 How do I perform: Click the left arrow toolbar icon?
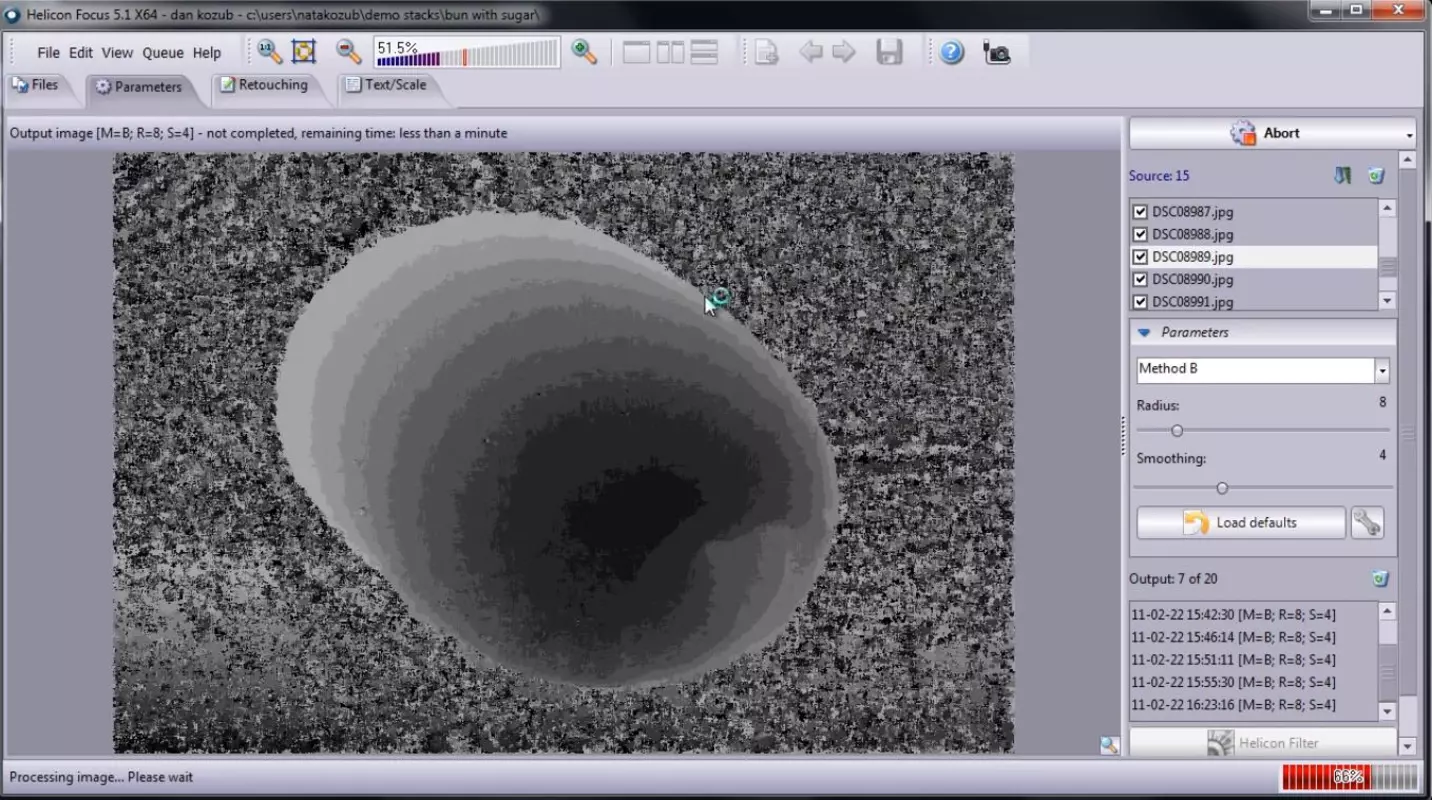[811, 52]
